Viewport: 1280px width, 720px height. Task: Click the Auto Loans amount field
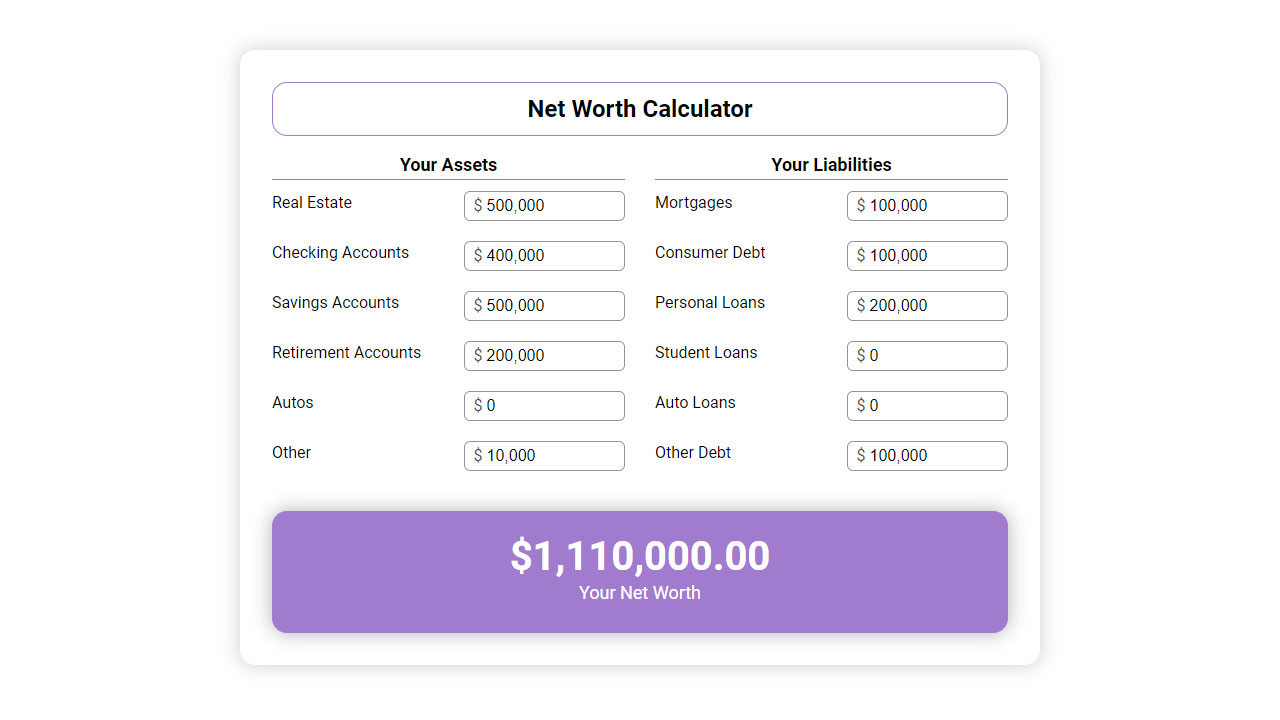(x=927, y=406)
